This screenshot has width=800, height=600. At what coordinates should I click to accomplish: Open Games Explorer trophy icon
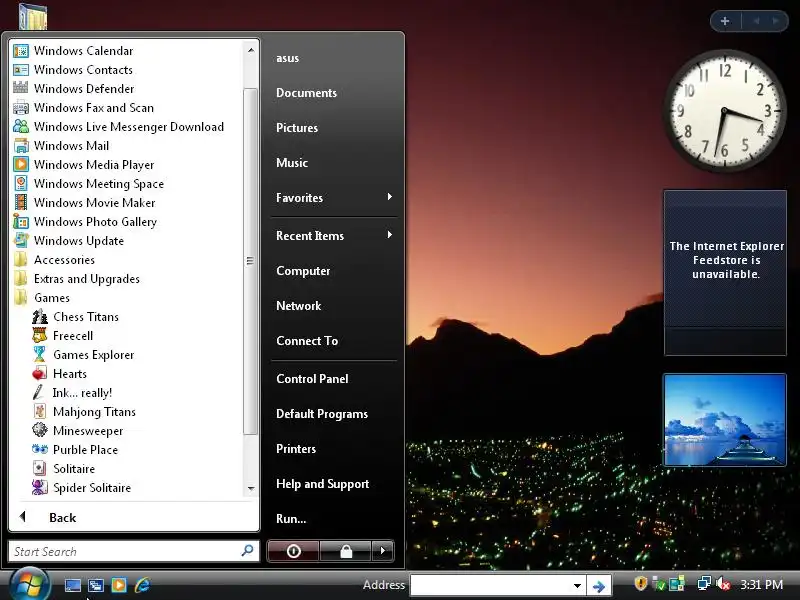pyautogui.click(x=40, y=355)
